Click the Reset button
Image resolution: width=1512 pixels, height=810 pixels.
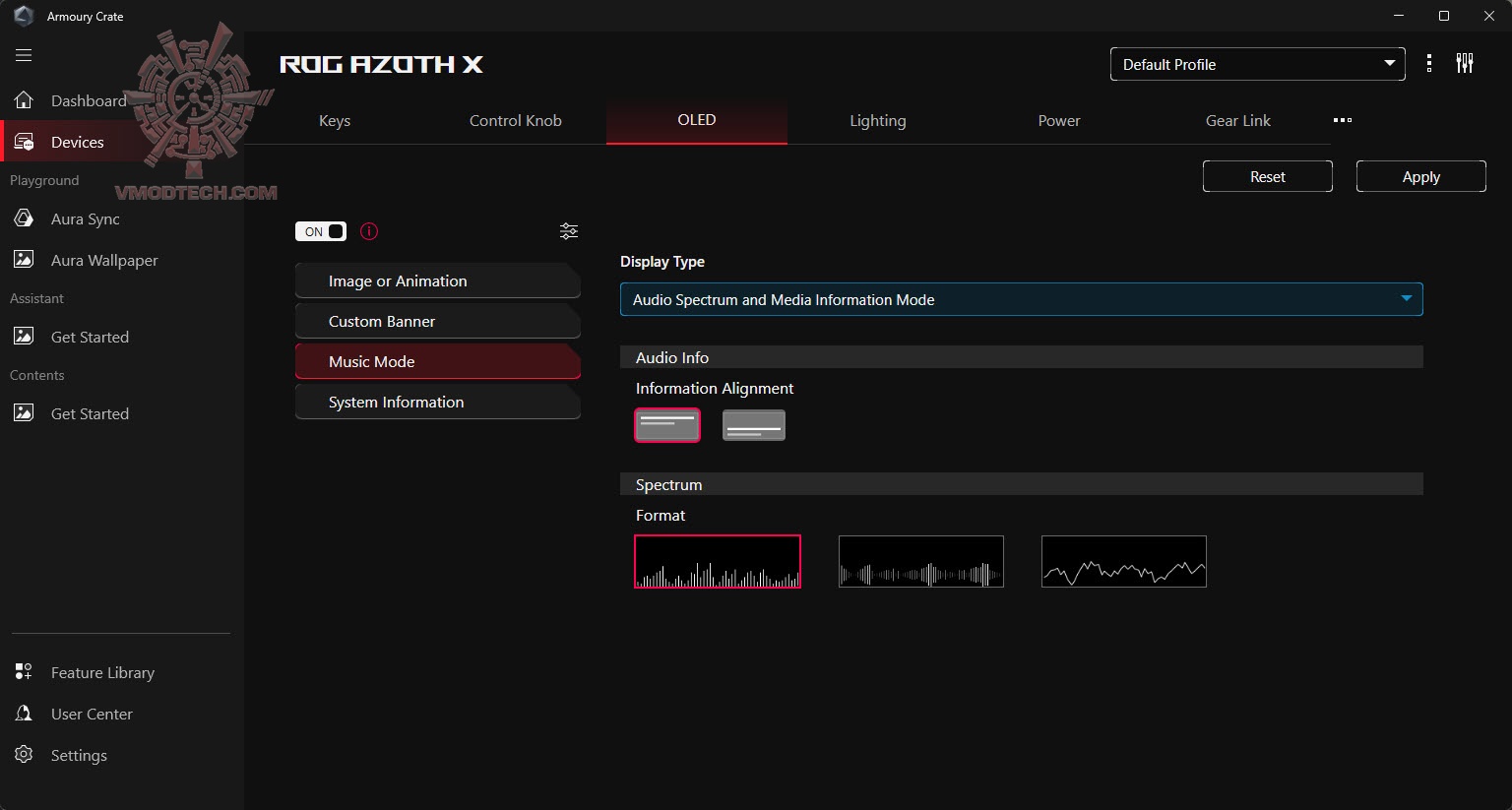pyautogui.click(x=1268, y=176)
